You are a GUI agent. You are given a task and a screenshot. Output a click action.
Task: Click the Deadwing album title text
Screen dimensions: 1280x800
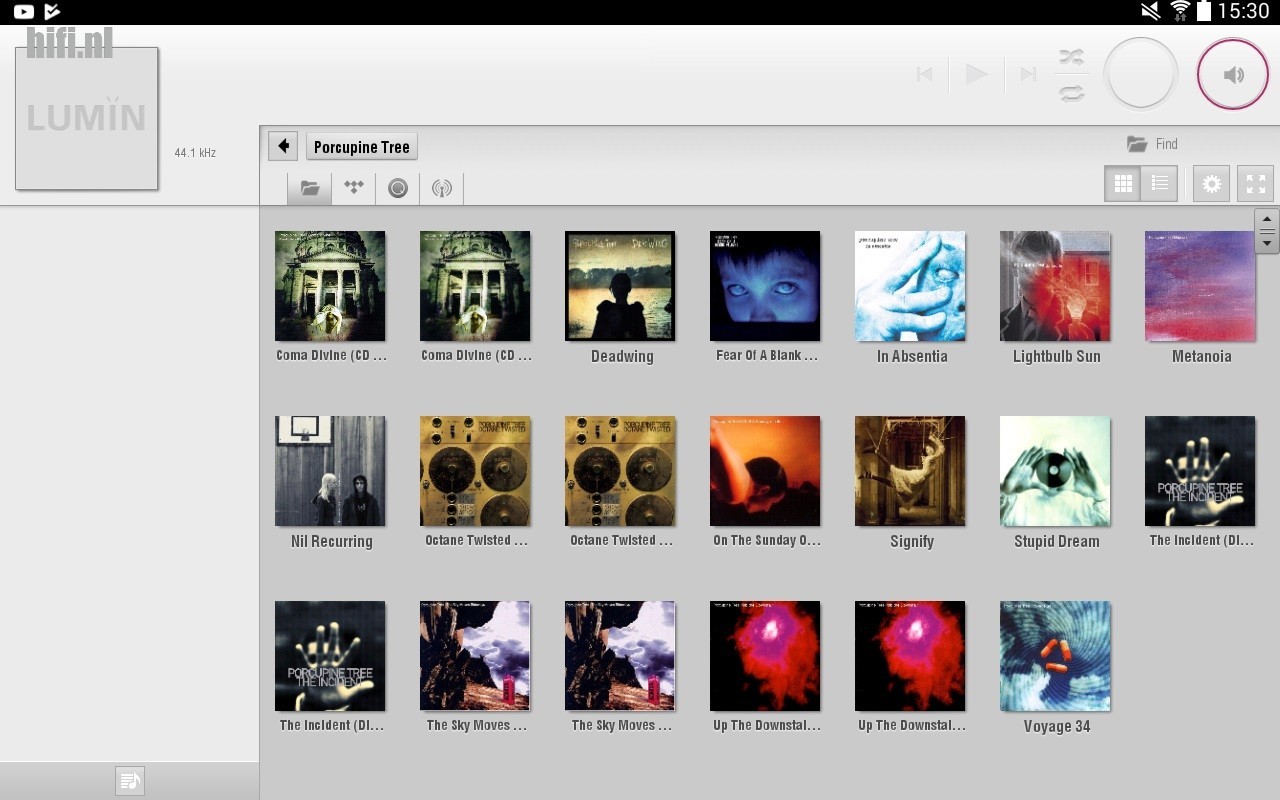622,356
